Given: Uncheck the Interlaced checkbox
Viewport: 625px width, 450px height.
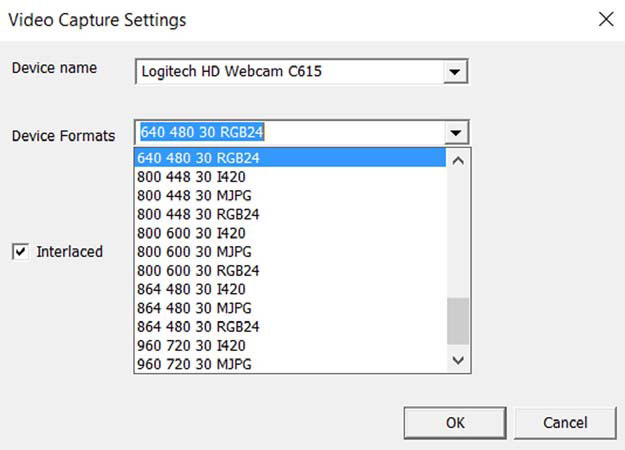Looking at the screenshot, I should (x=20, y=252).
